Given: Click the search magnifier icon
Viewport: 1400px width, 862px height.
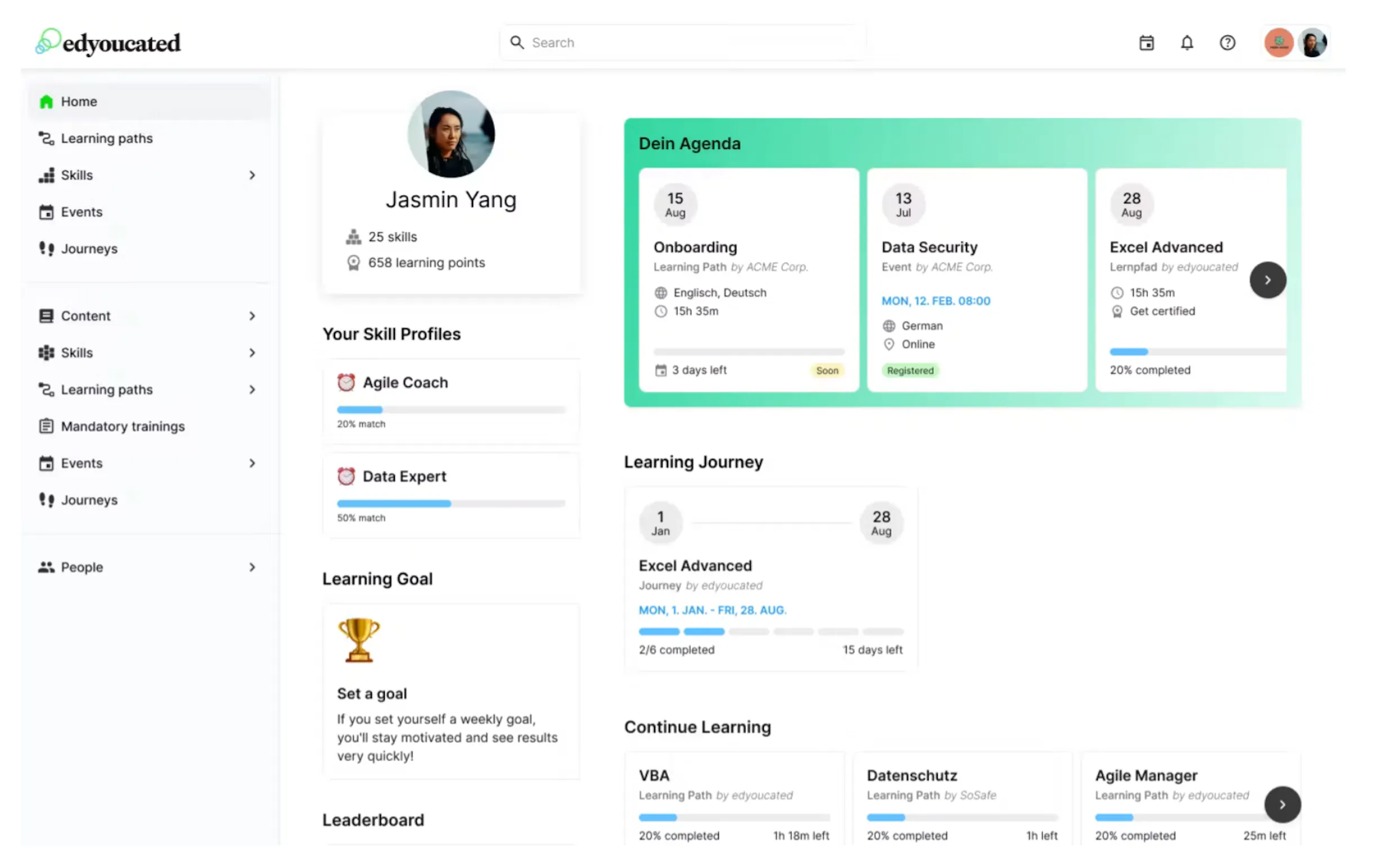Looking at the screenshot, I should (x=517, y=43).
